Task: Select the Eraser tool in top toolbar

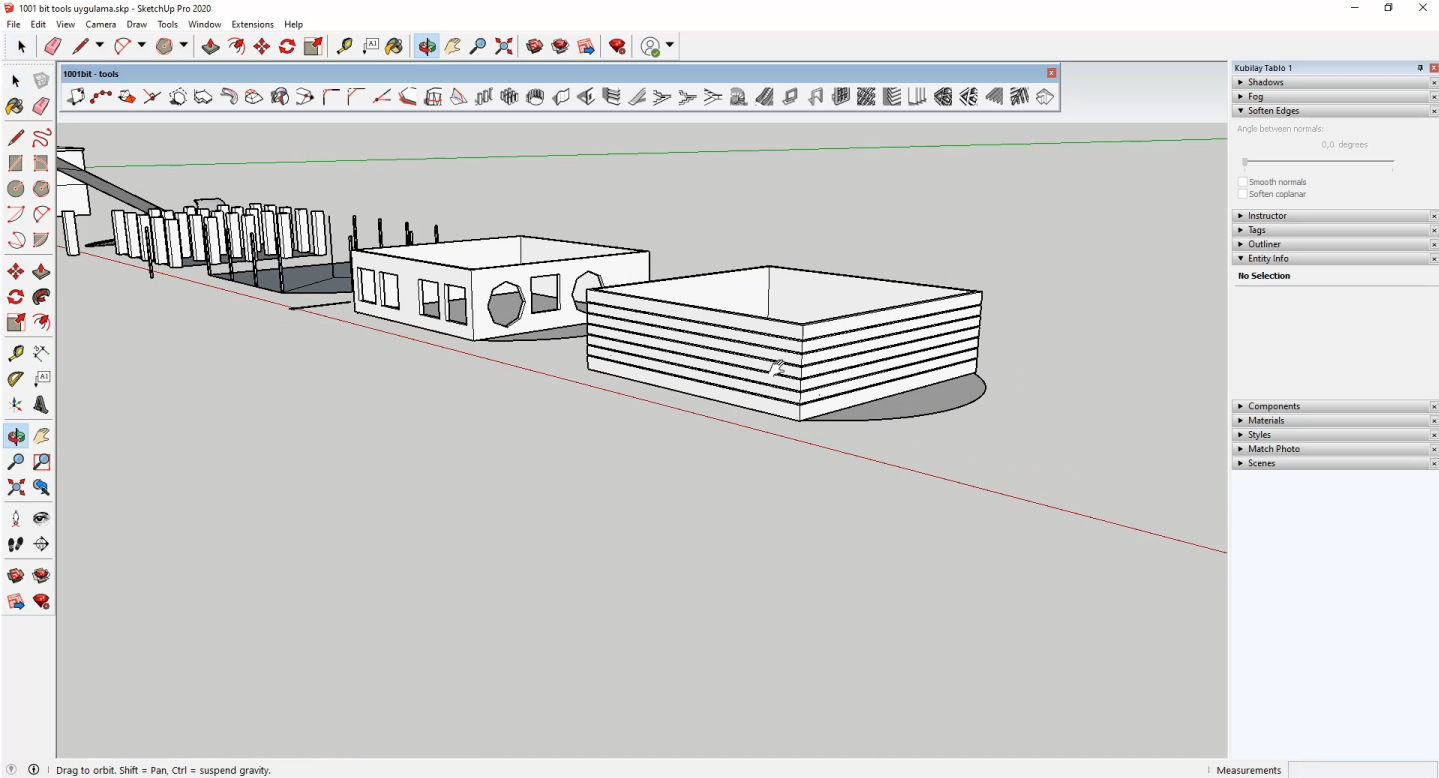Action: point(53,46)
